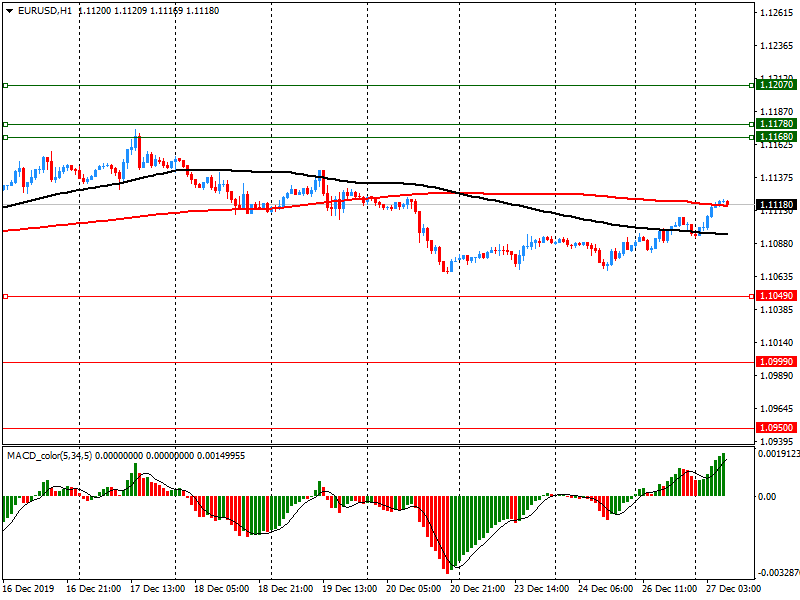800x600 pixels.
Task: Select the 1.11680 green price label
Action: (x=776, y=136)
